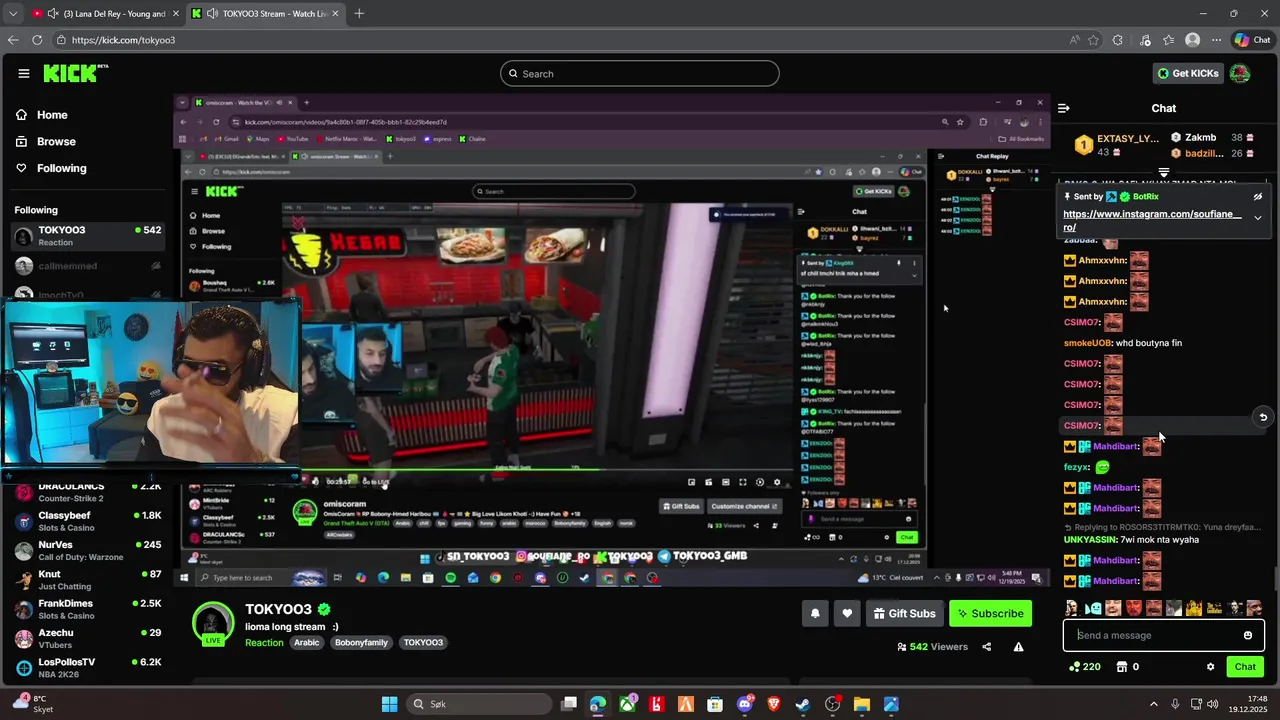Hide the pinned BotRix message
This screenshot has height=720, width=1280.
(x=1257, y=197)
